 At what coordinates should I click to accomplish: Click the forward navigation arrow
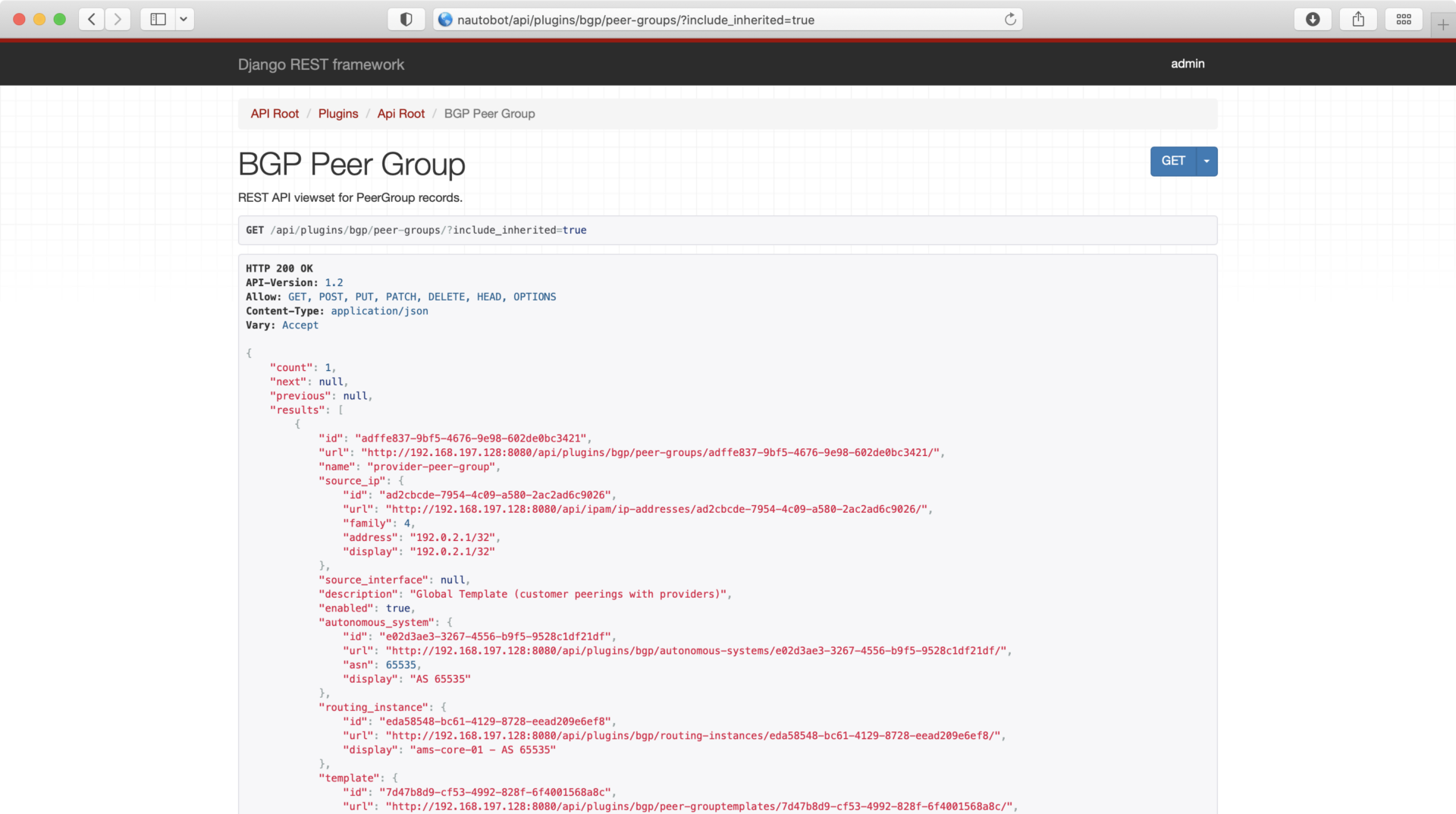pyautogui.click(x=118, y=19)
